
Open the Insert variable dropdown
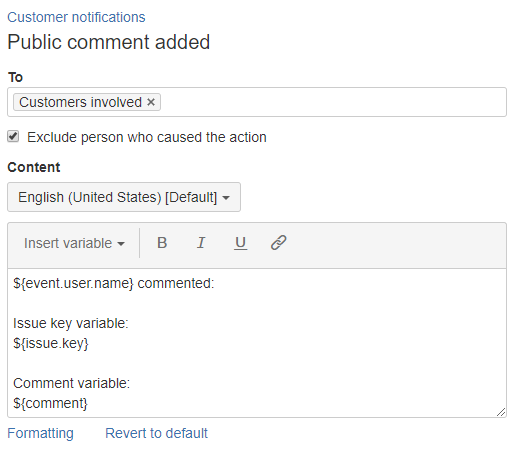[x=74, y=243]
